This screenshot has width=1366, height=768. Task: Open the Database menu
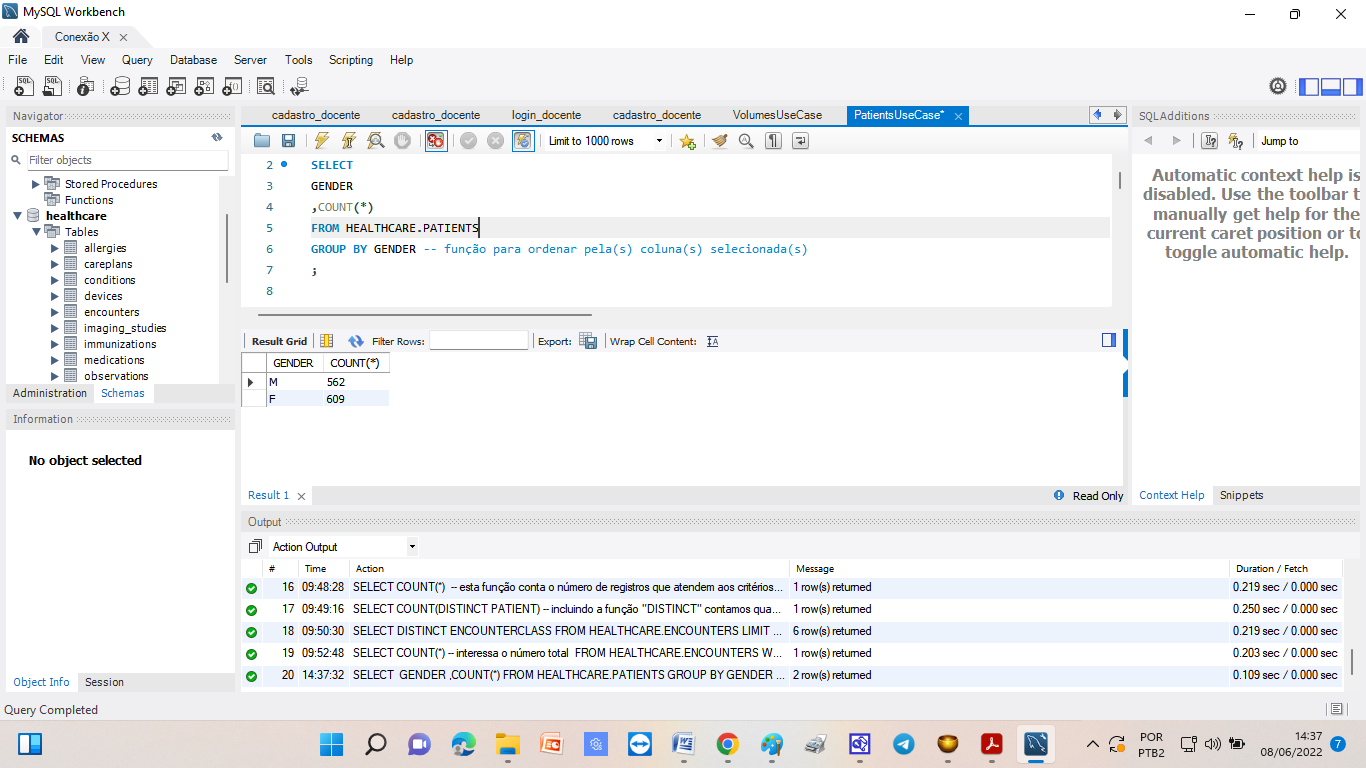pos(193,60)
